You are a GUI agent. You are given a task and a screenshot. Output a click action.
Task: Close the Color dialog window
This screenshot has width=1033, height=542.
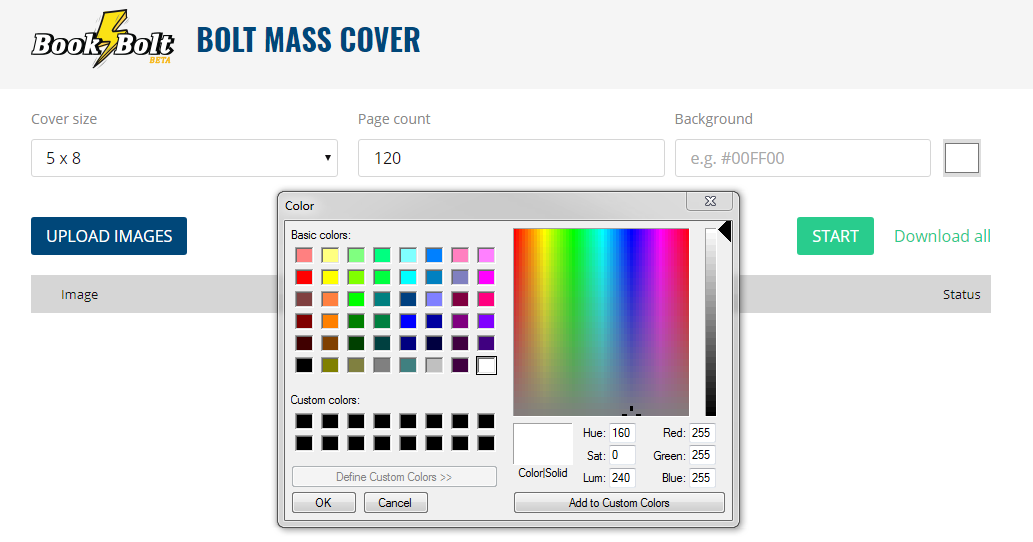710,201
